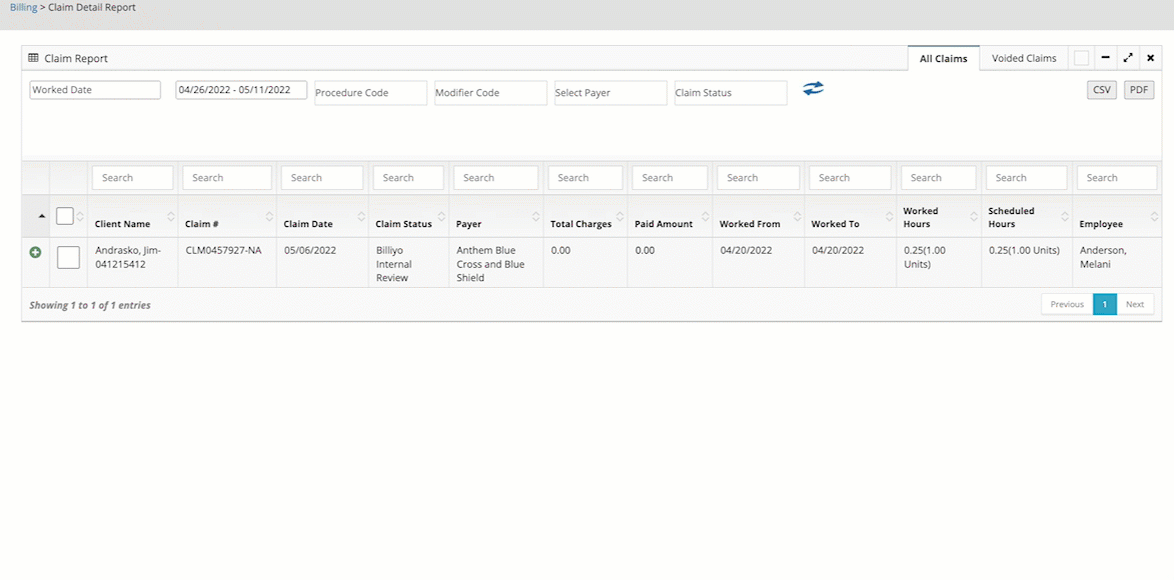1174x580 pixels.
Task: Toggle the small checkbox beside Voided Claims
Action: 1081,58
